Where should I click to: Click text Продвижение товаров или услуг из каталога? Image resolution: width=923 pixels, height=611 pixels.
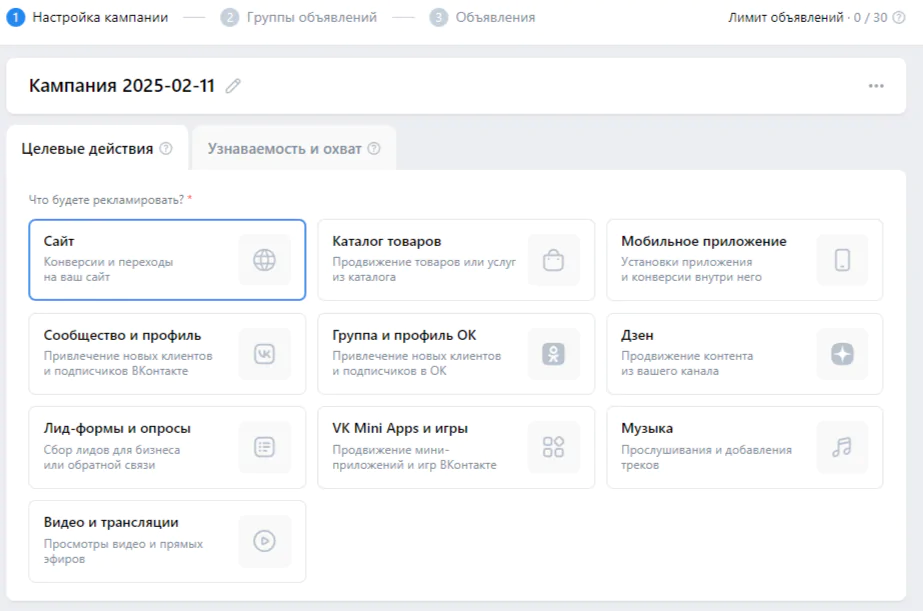(x=424, y=270)
